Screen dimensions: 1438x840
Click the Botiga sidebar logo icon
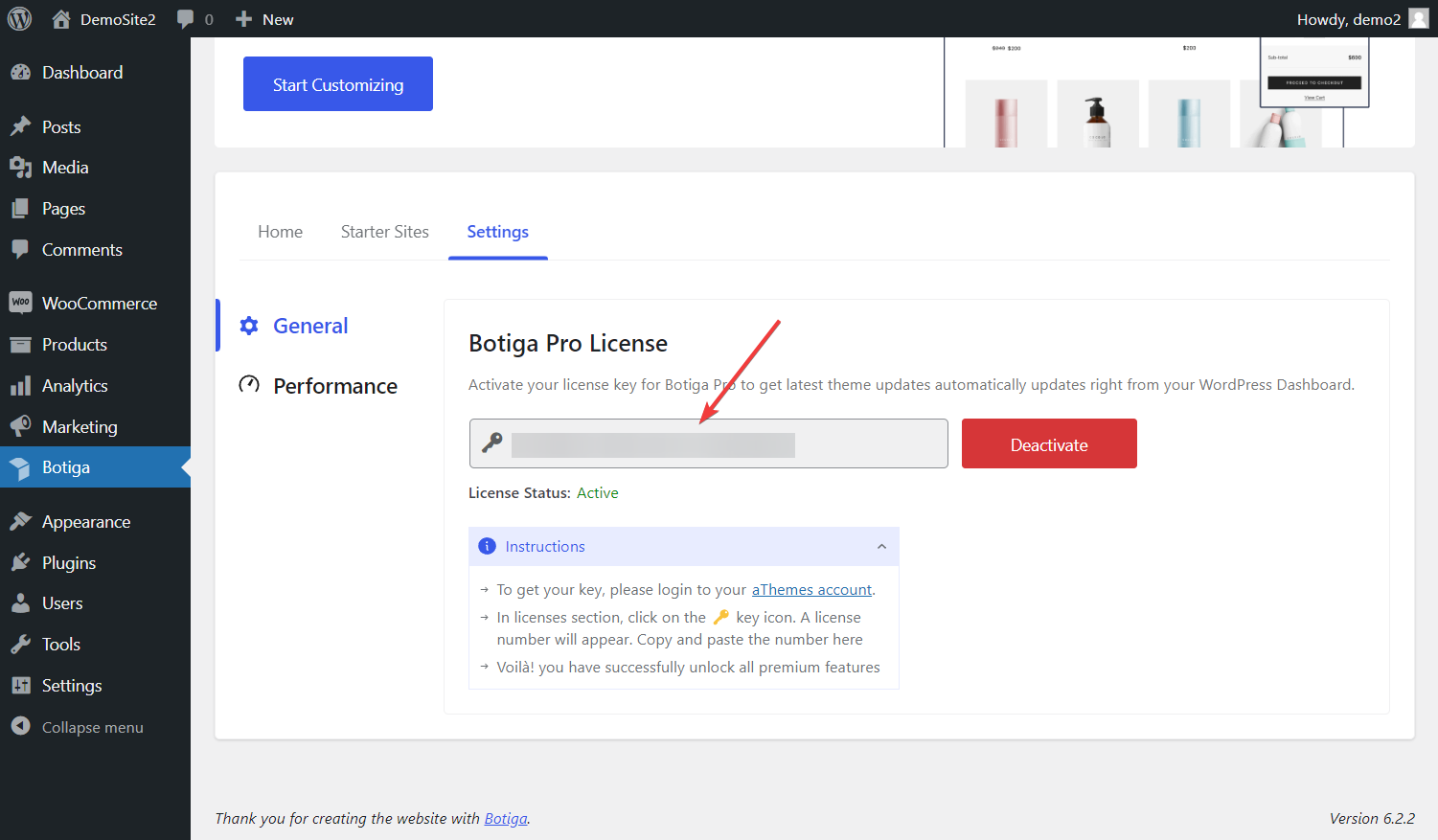(20, 467)
